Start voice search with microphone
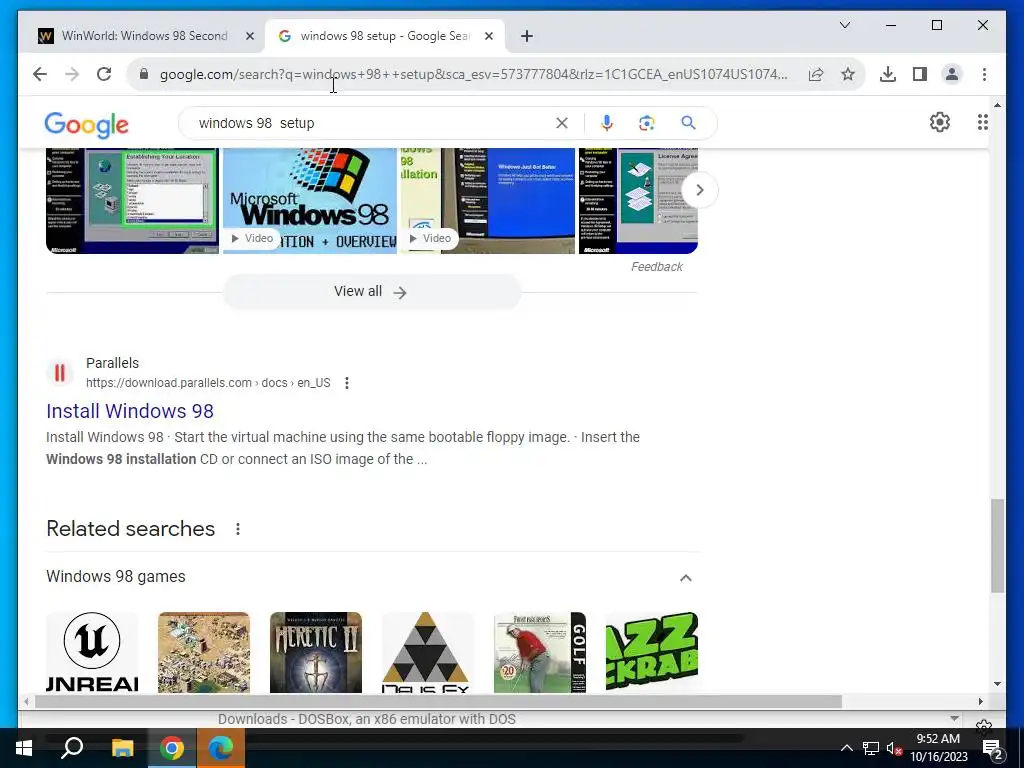1024x768 pixels. [607, 123]
